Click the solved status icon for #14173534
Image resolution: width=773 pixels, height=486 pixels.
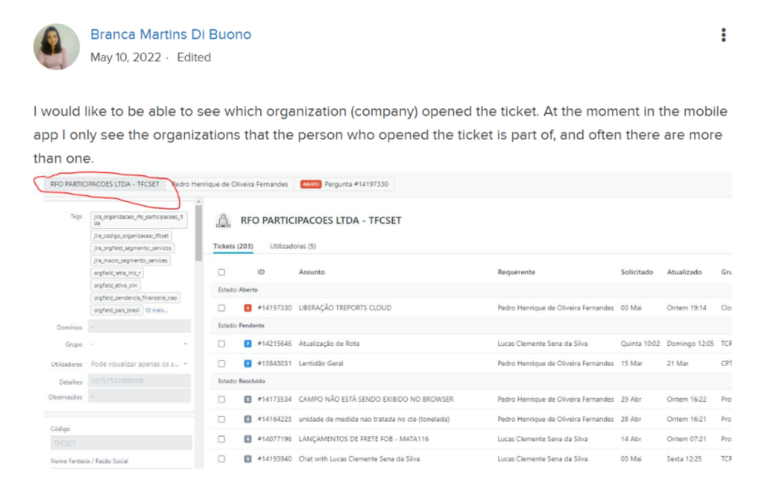point(248,399)
